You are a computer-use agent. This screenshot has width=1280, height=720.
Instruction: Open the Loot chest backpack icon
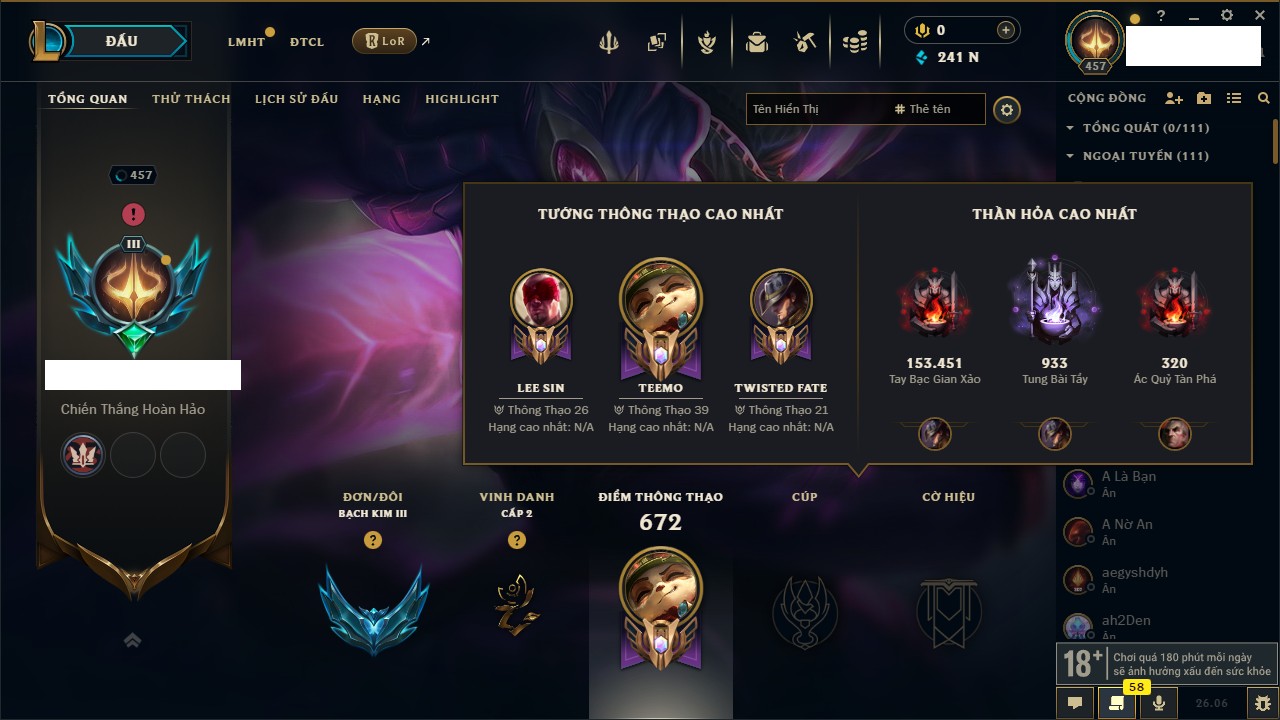tap(757, 42)
